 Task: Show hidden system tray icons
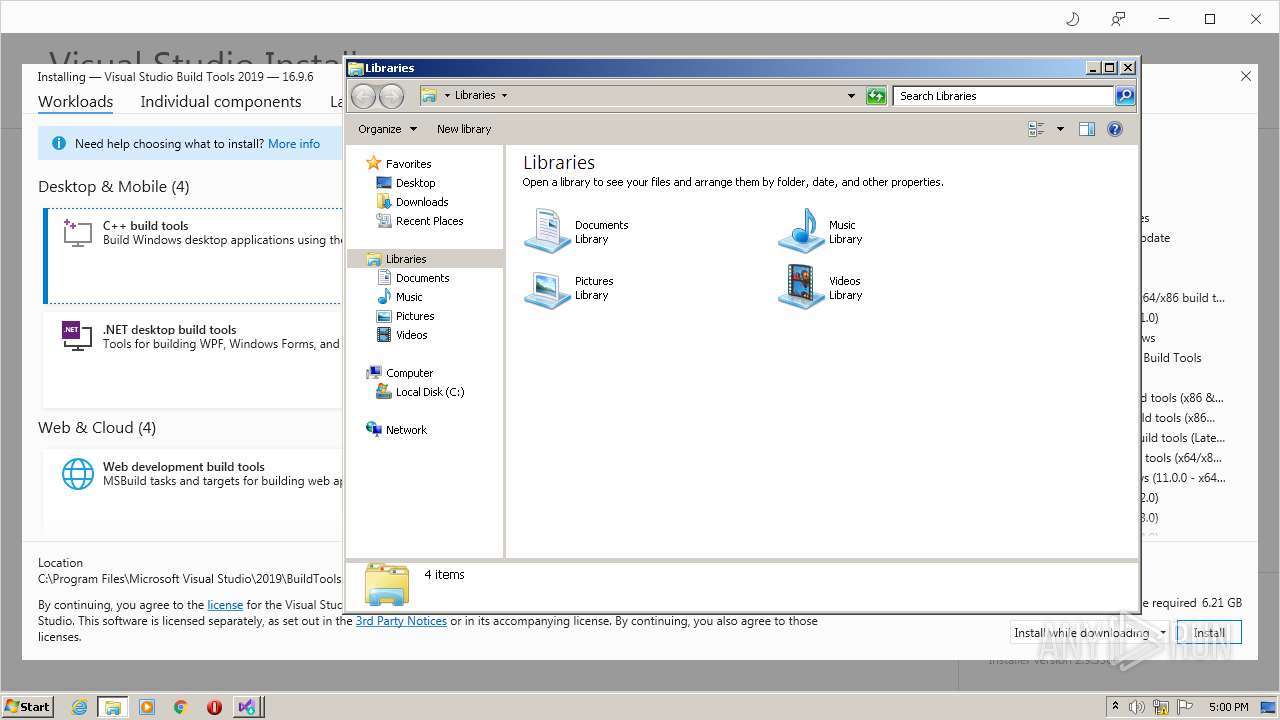point(1115,707)
